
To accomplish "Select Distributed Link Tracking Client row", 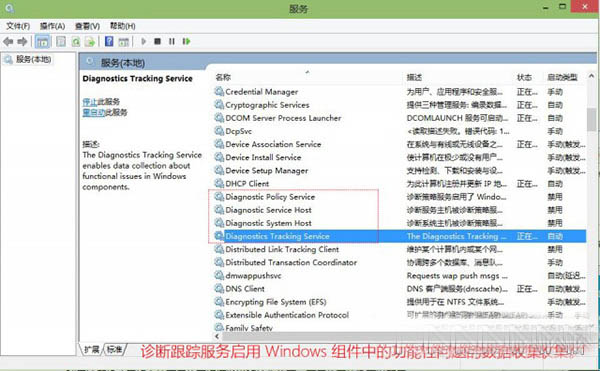I will point(399,249).
